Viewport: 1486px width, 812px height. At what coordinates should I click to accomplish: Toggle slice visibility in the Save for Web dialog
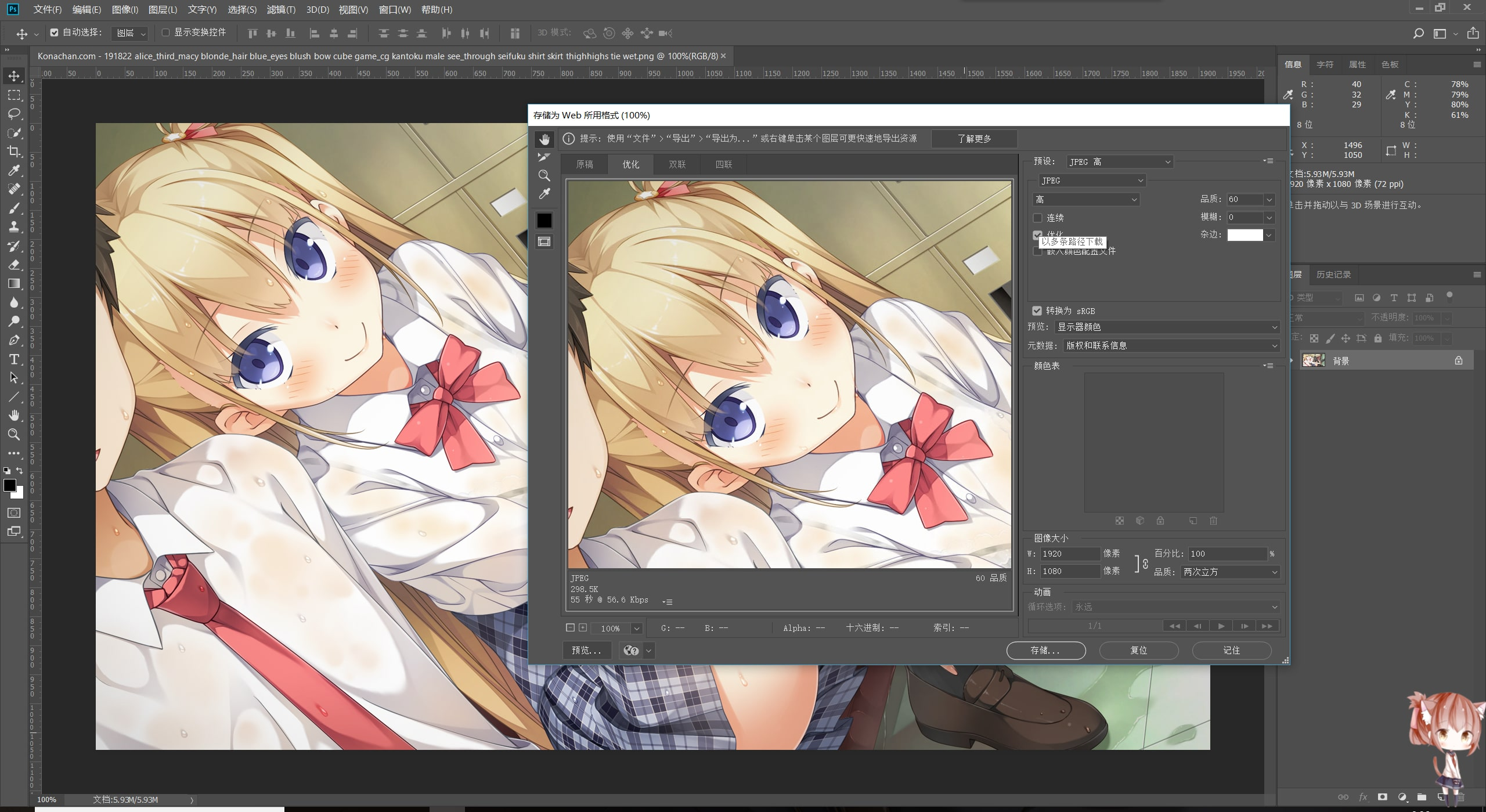click(544, 242)
